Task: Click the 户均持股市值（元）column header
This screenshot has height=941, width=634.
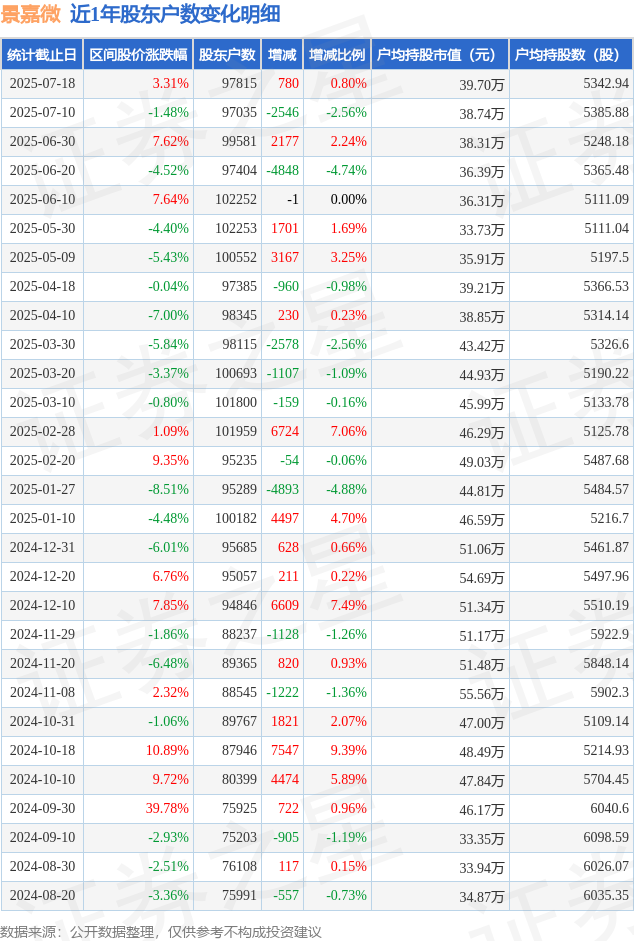Action: (x=439, y=55)
